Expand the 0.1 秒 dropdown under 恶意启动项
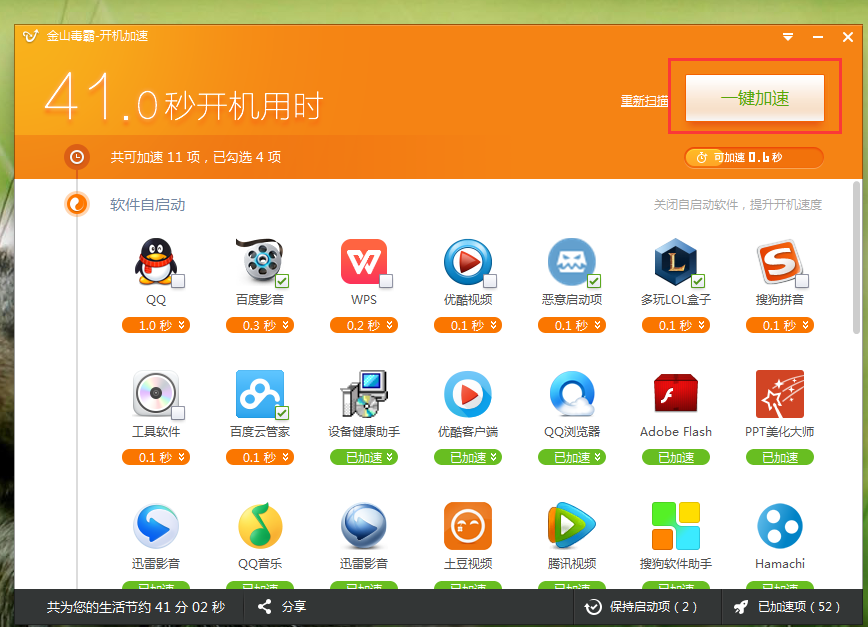868x627 pixels. tap(598, 325)
